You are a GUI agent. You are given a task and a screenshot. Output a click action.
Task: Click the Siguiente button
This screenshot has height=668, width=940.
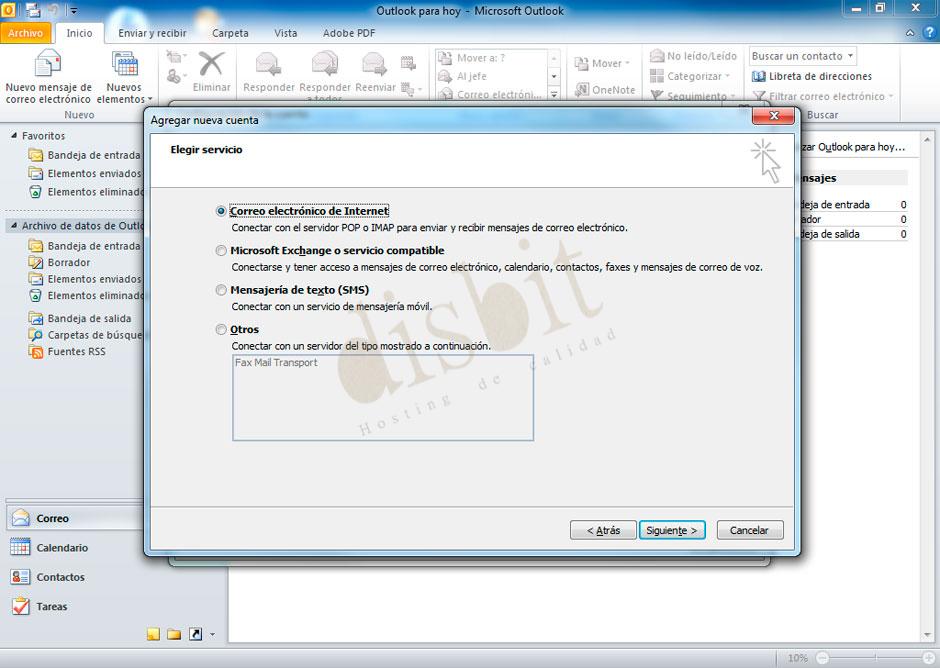pyautogui.click(x=672, y=530)
